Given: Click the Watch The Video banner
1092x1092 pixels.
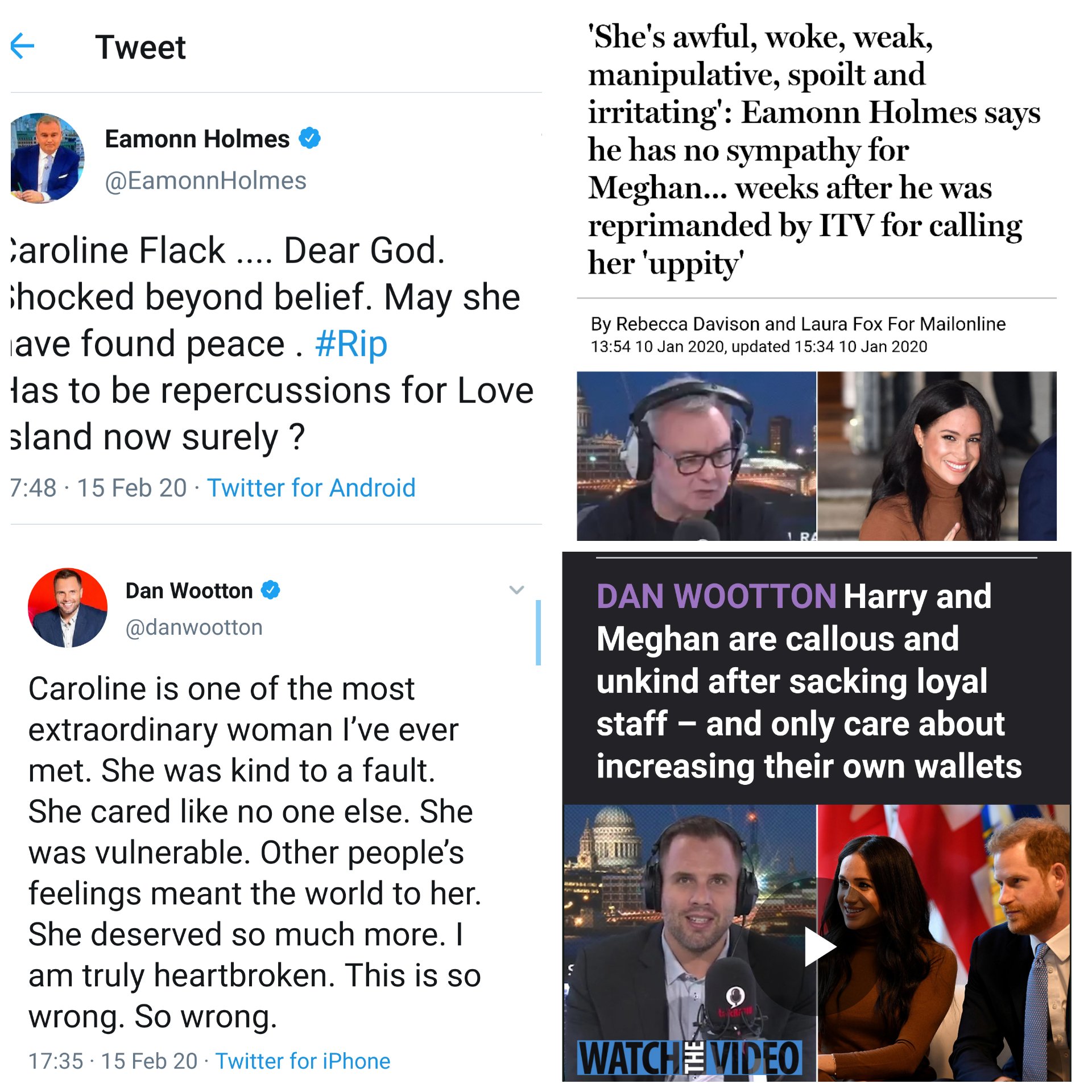Looking at the screenshot, I should pyautogui.click(x=689, y=1057).
